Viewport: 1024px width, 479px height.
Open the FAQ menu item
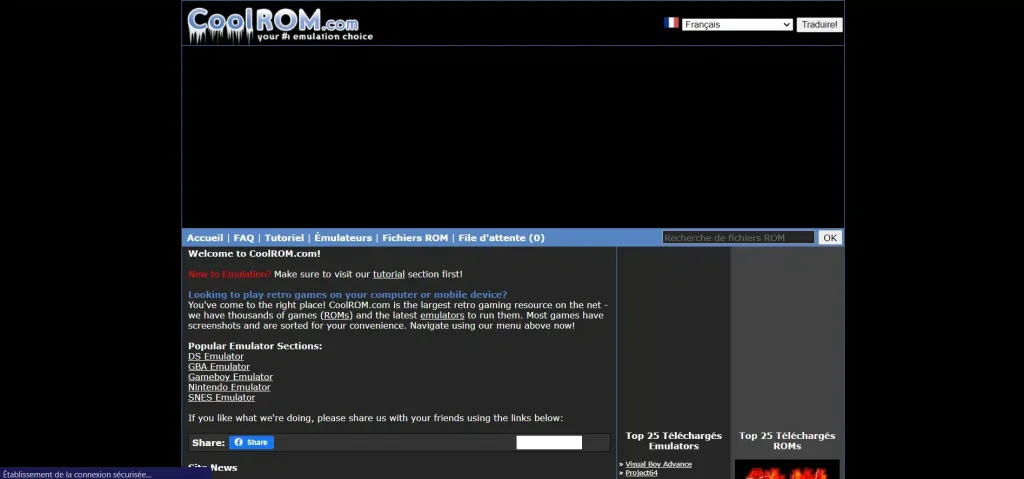[244, 238]
